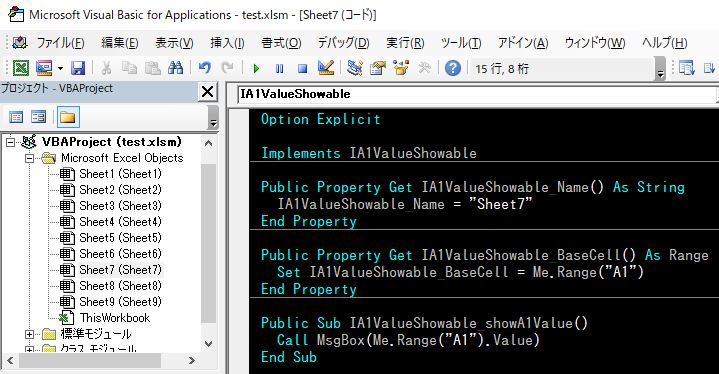Open the アドイン(A) menu
This screenshot has width=719, height=374.
(523, 43)
